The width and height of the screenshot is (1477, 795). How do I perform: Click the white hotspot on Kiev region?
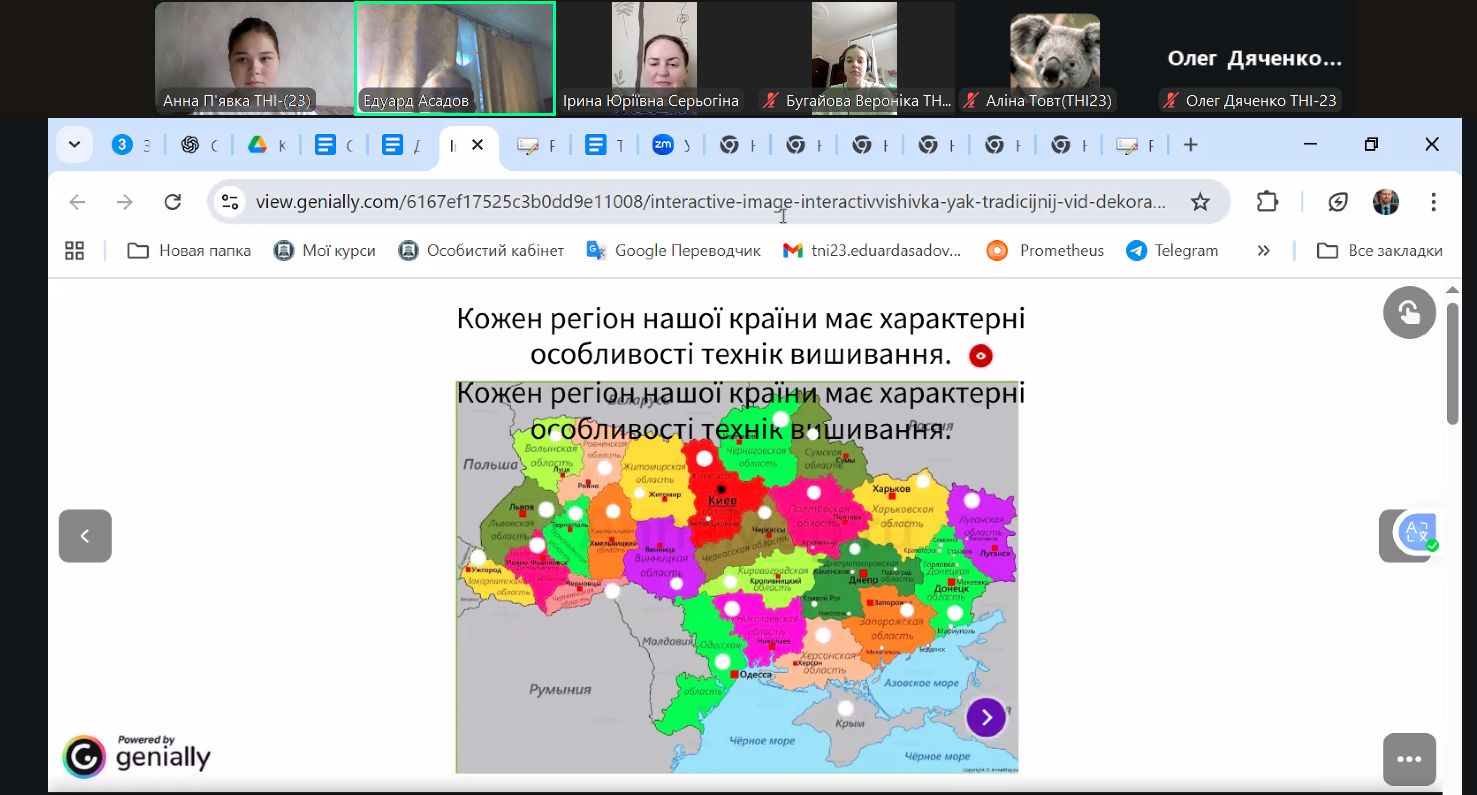point(704,459)
